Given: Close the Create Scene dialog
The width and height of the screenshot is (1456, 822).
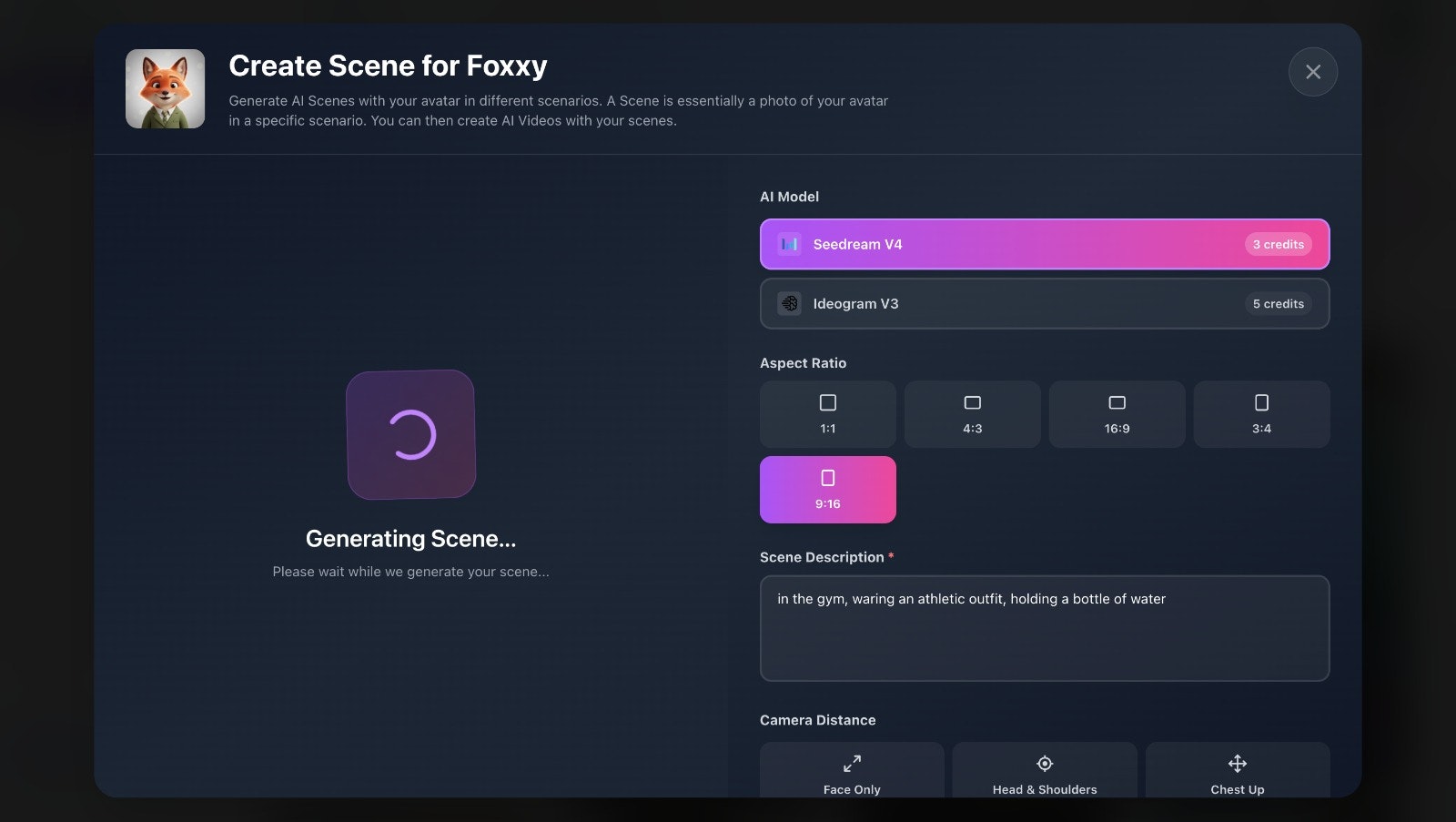Looking at the screenshot, I should point(1312,72).
